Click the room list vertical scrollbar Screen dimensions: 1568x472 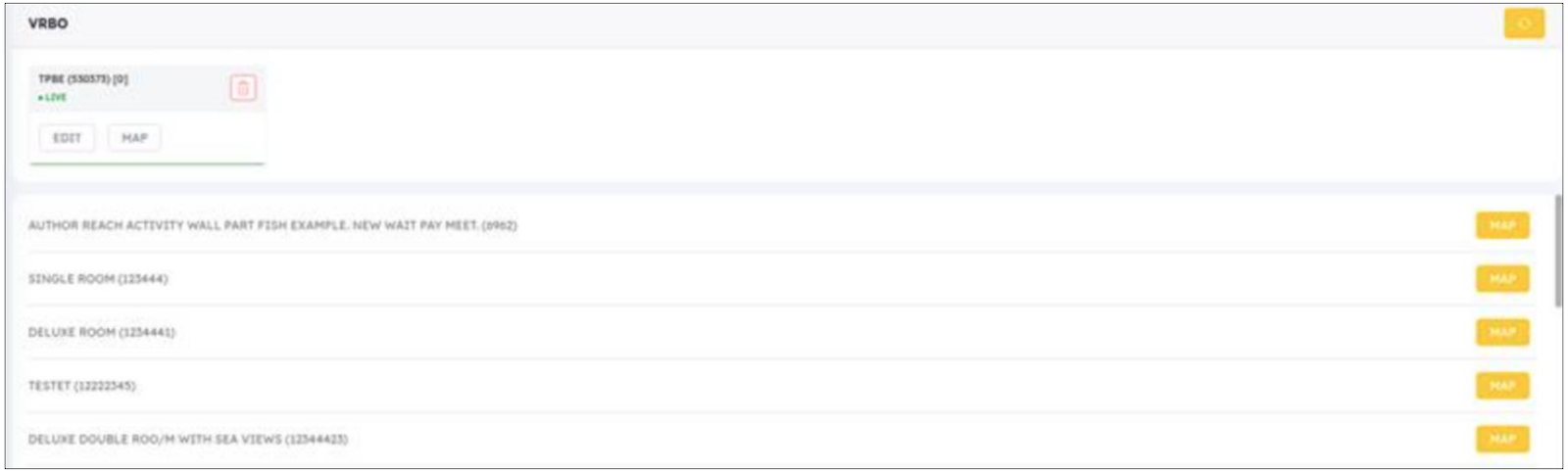(x=1558, y=251)
